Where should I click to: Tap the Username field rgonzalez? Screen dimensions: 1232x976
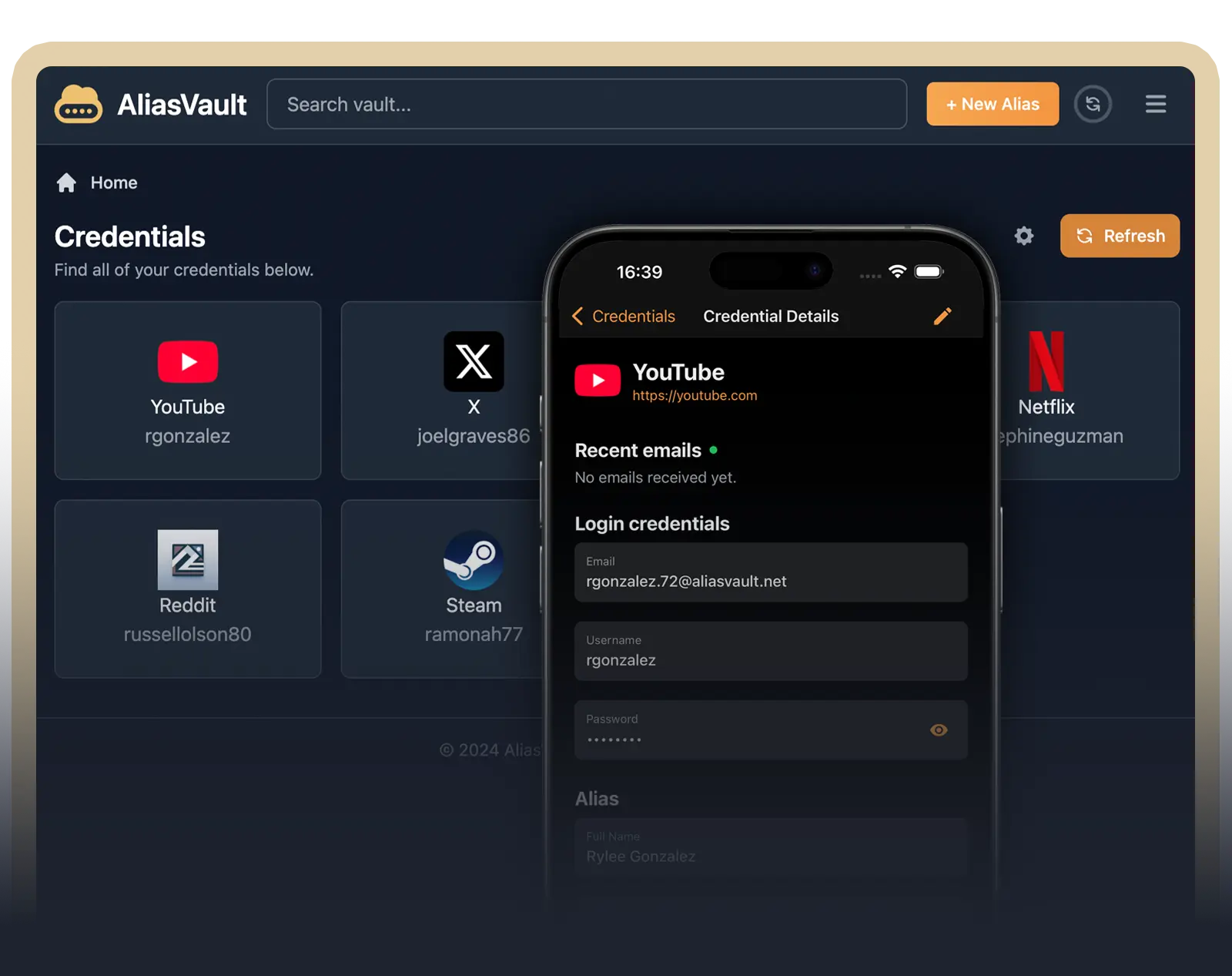(770, 651)
